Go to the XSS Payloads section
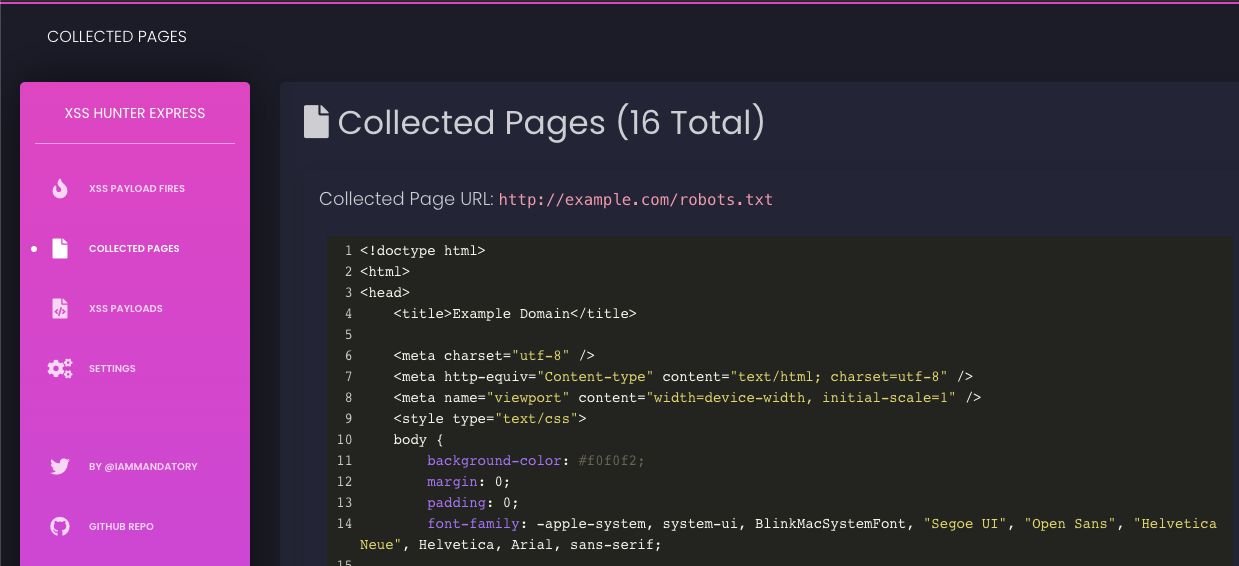The width and height of the screenshot is (1239, 566). pyautogui.click(x=126, y=308)
